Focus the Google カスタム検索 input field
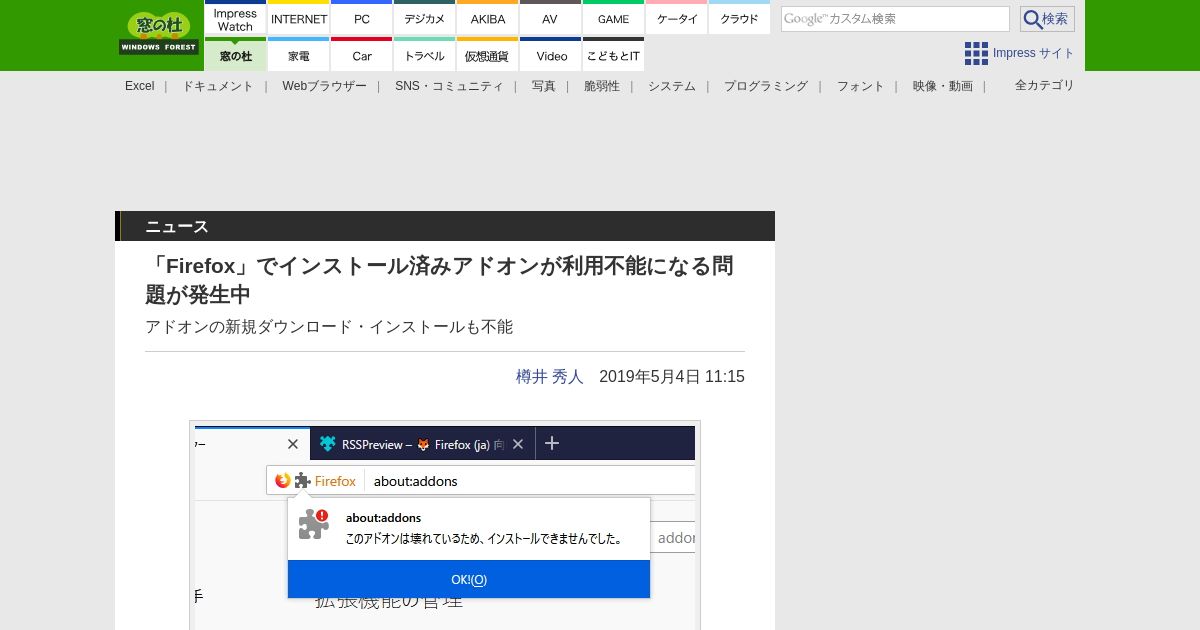Viewport: 1200px width, 630px height. tap(895, 19)
